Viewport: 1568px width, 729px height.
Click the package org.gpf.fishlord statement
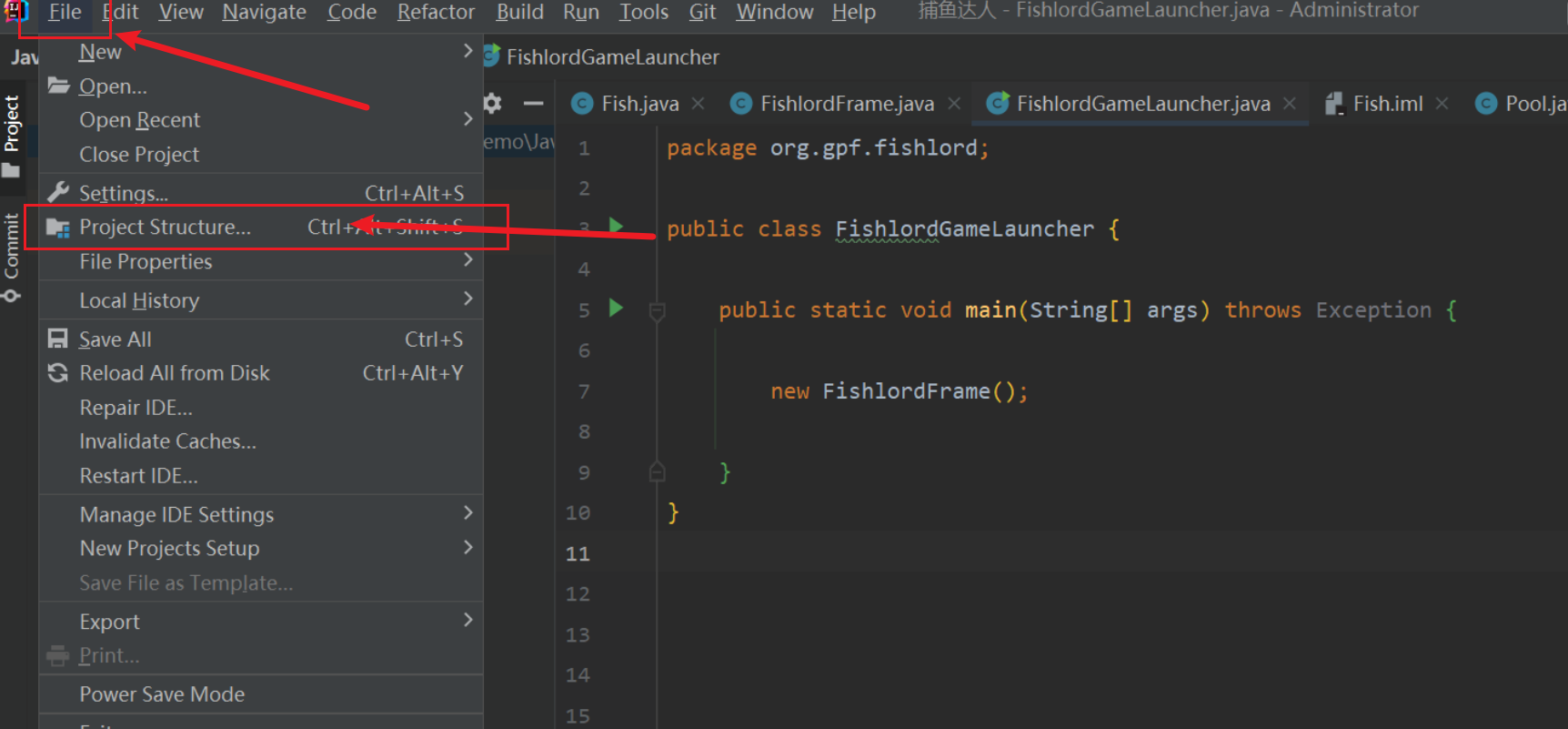click(828, 148)
